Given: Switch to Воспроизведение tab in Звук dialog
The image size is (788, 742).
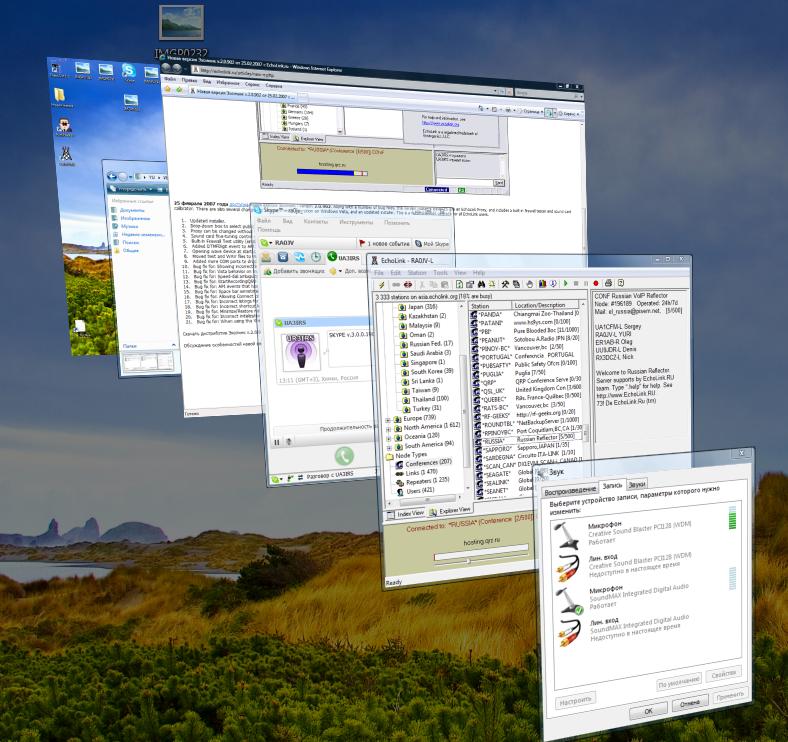Looking at the screenshot, I should pos(570,491).
